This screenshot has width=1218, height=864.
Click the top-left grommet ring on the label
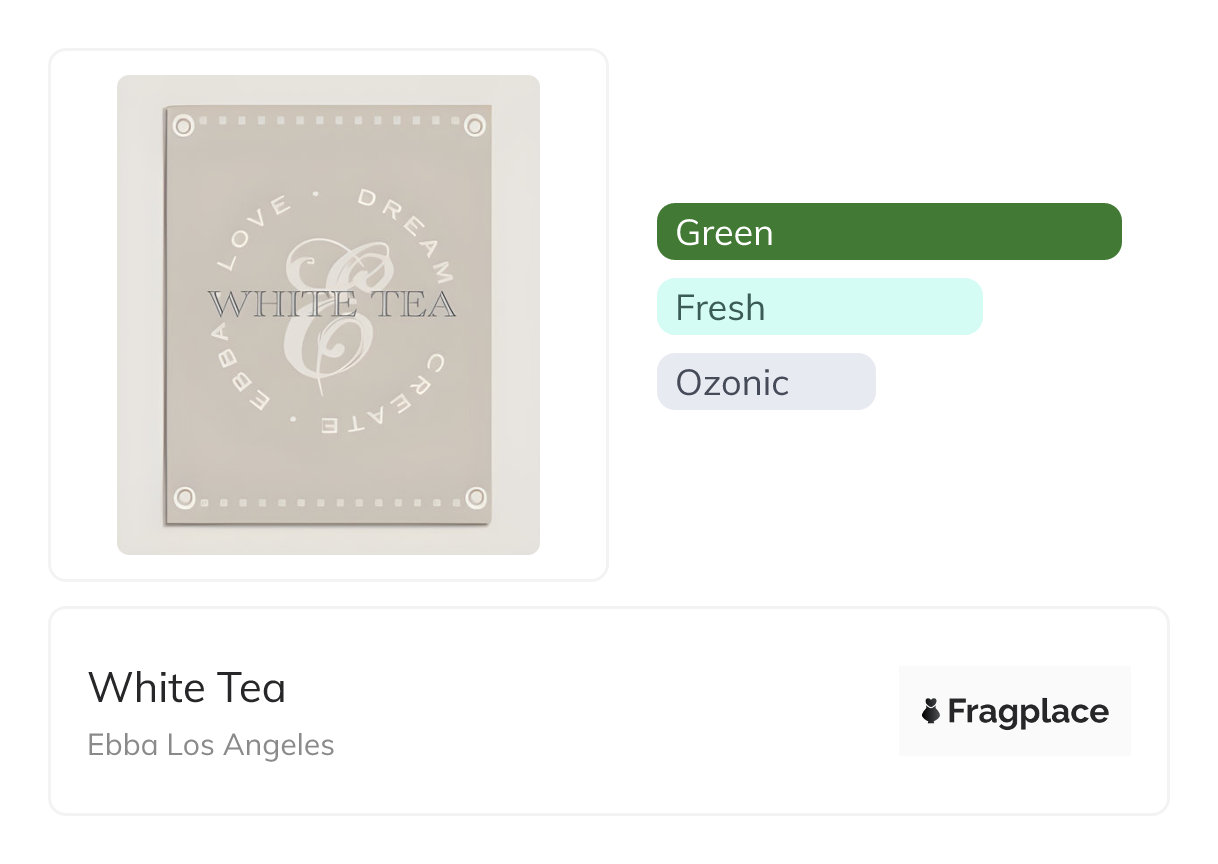tap(183, 126)
